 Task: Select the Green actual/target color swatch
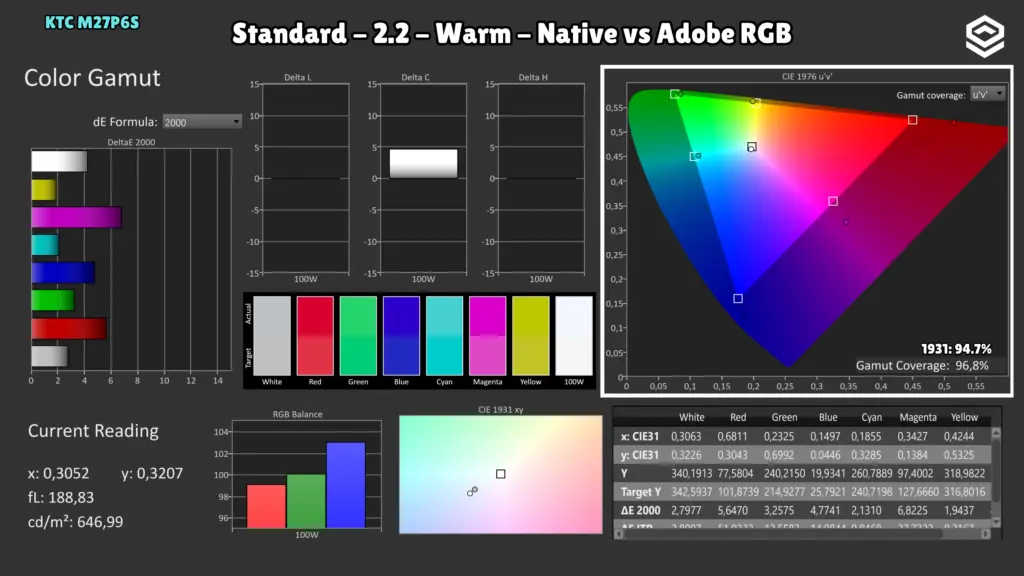[x=358, y=336]
